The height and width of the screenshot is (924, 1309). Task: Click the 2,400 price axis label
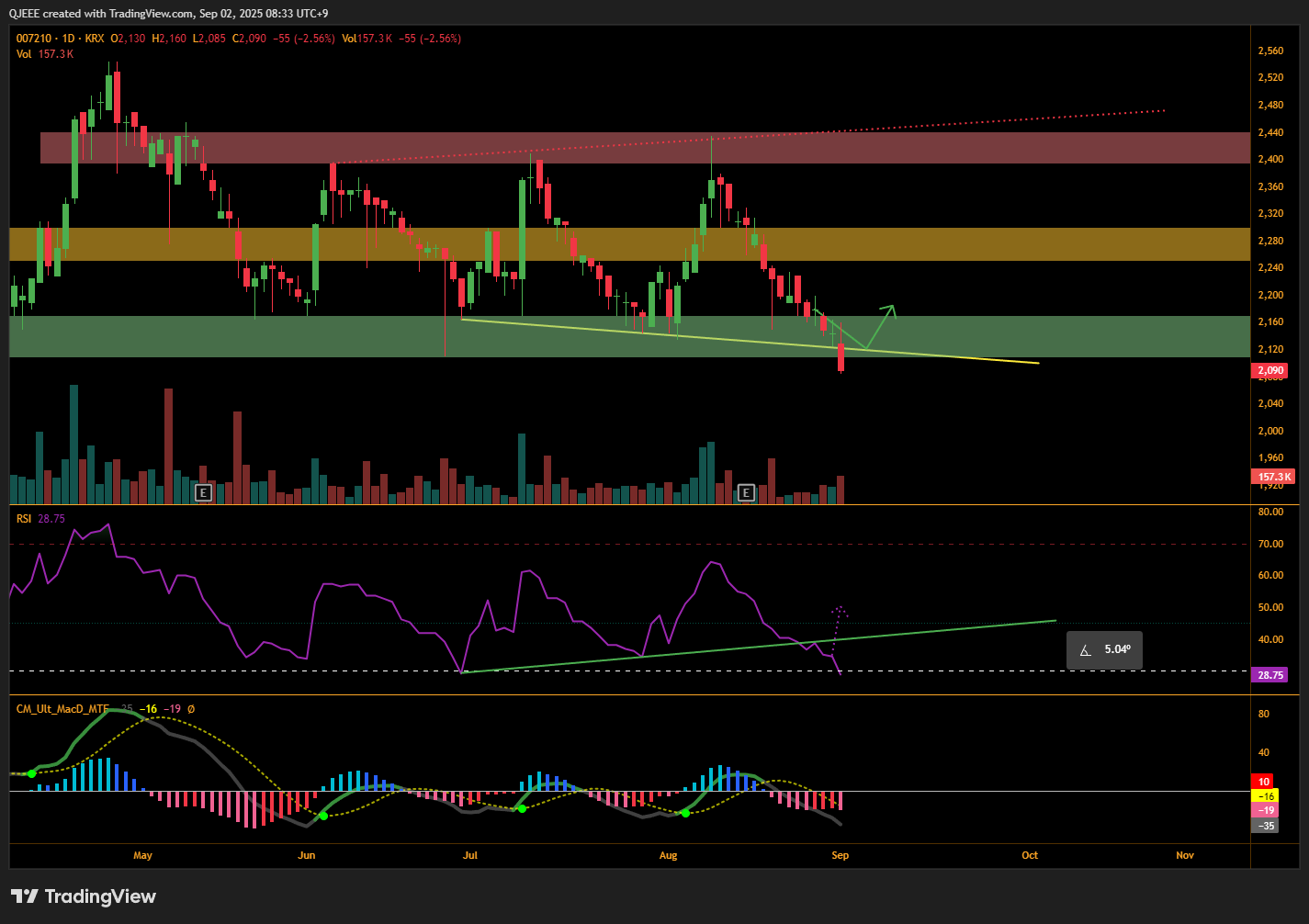click(1270, 160)
